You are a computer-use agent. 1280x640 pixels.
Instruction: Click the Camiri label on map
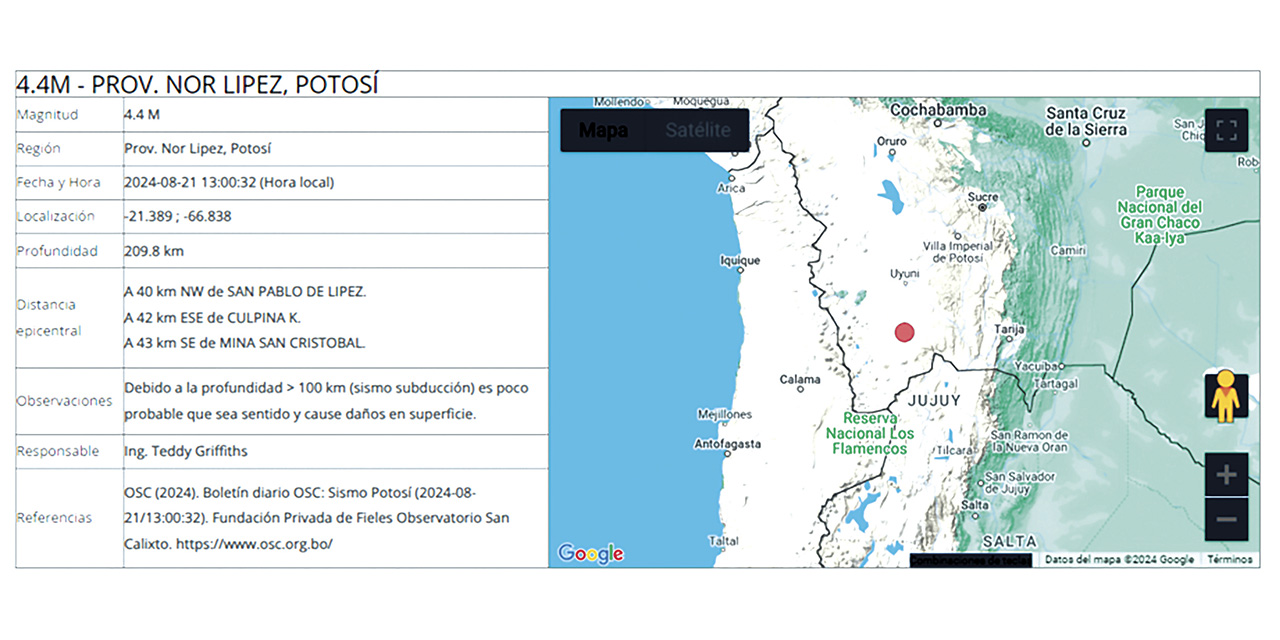click(x=1068, y=251)
